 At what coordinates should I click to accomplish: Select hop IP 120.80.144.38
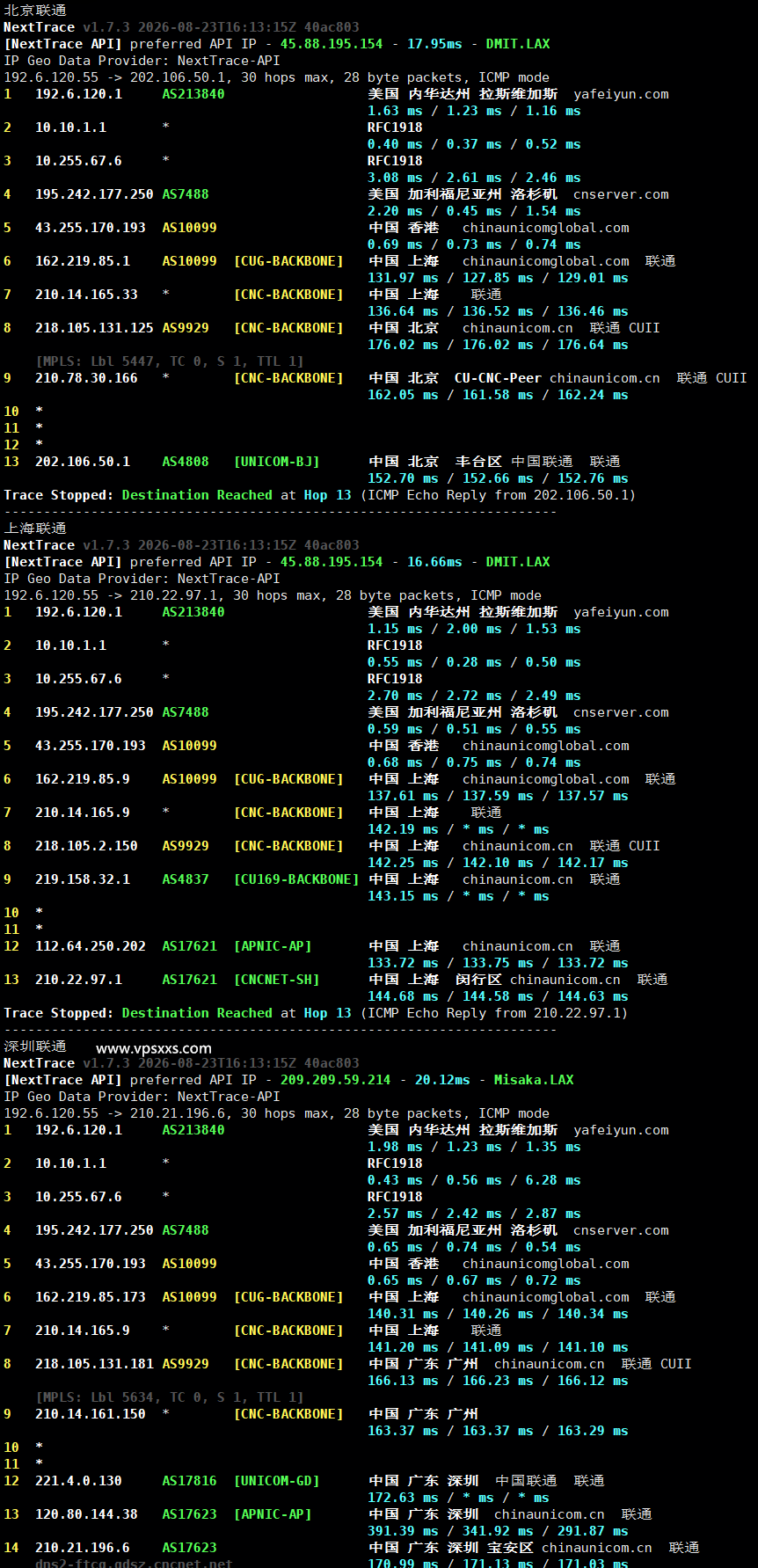tap(86, 1514)
